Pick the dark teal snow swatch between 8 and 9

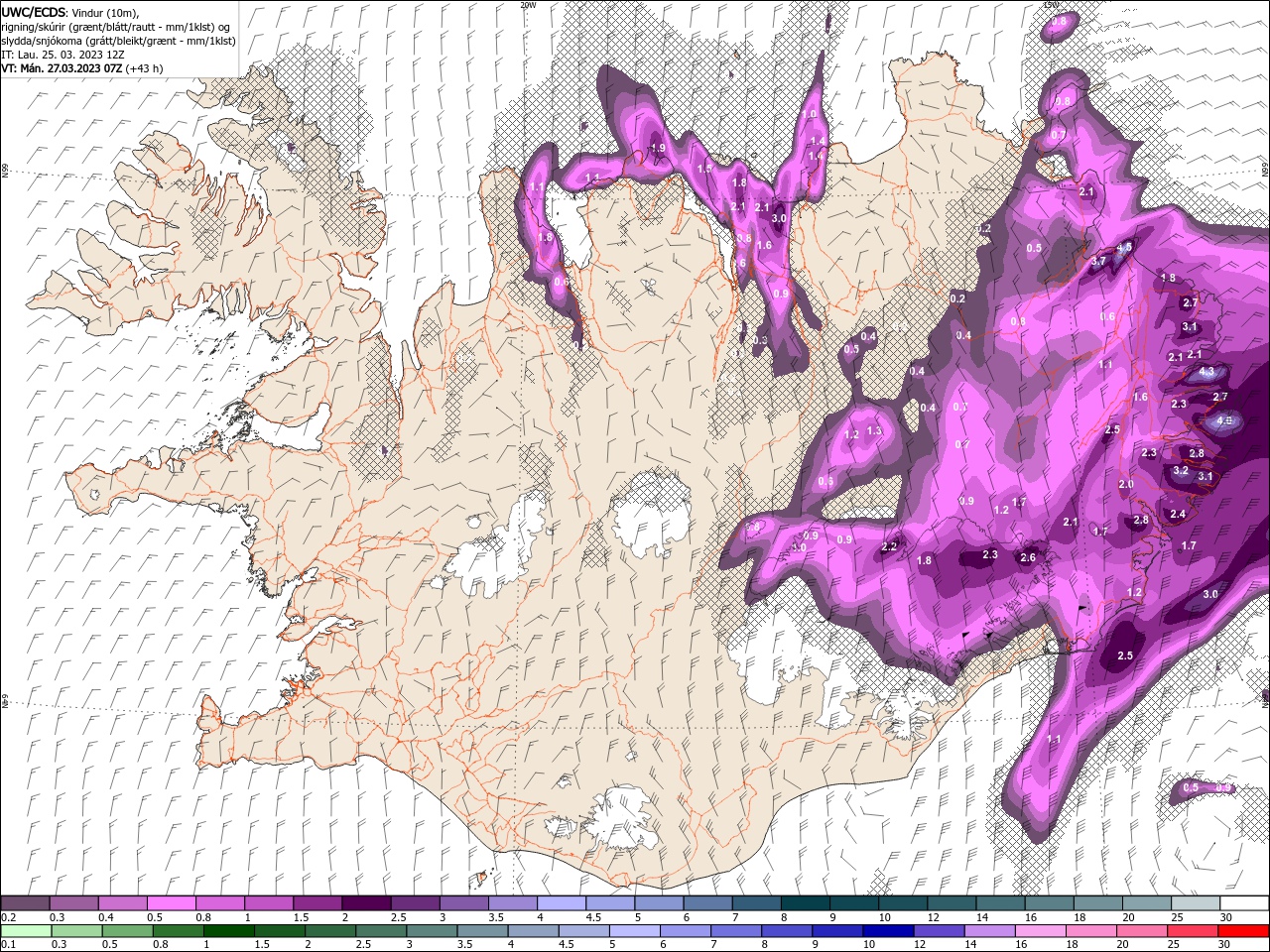pos(805,903)
